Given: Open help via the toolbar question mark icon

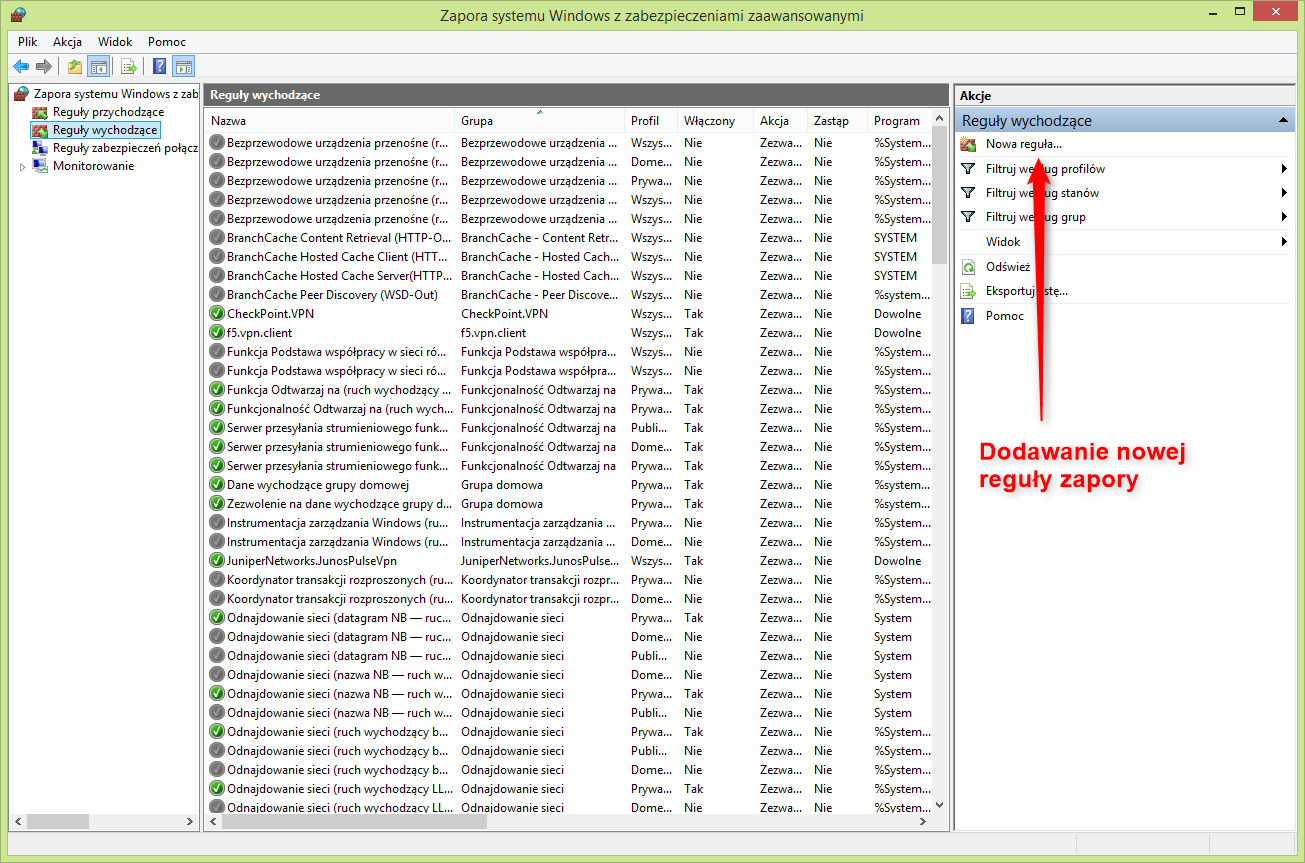Looking at the screenshot, I should click(160, 67).
